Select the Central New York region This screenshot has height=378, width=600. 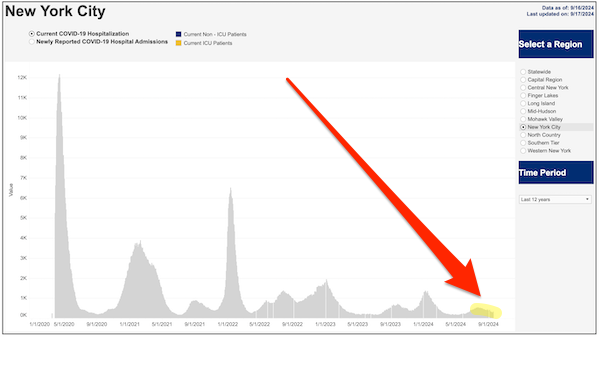click(523, 88)
